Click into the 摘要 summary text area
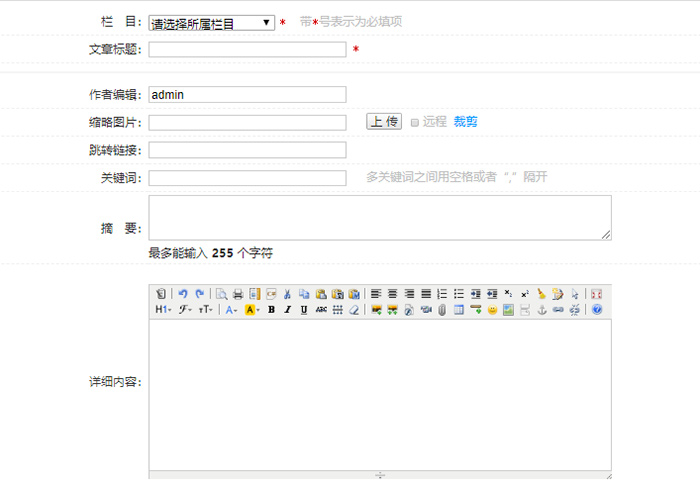 tap(379, 217)
